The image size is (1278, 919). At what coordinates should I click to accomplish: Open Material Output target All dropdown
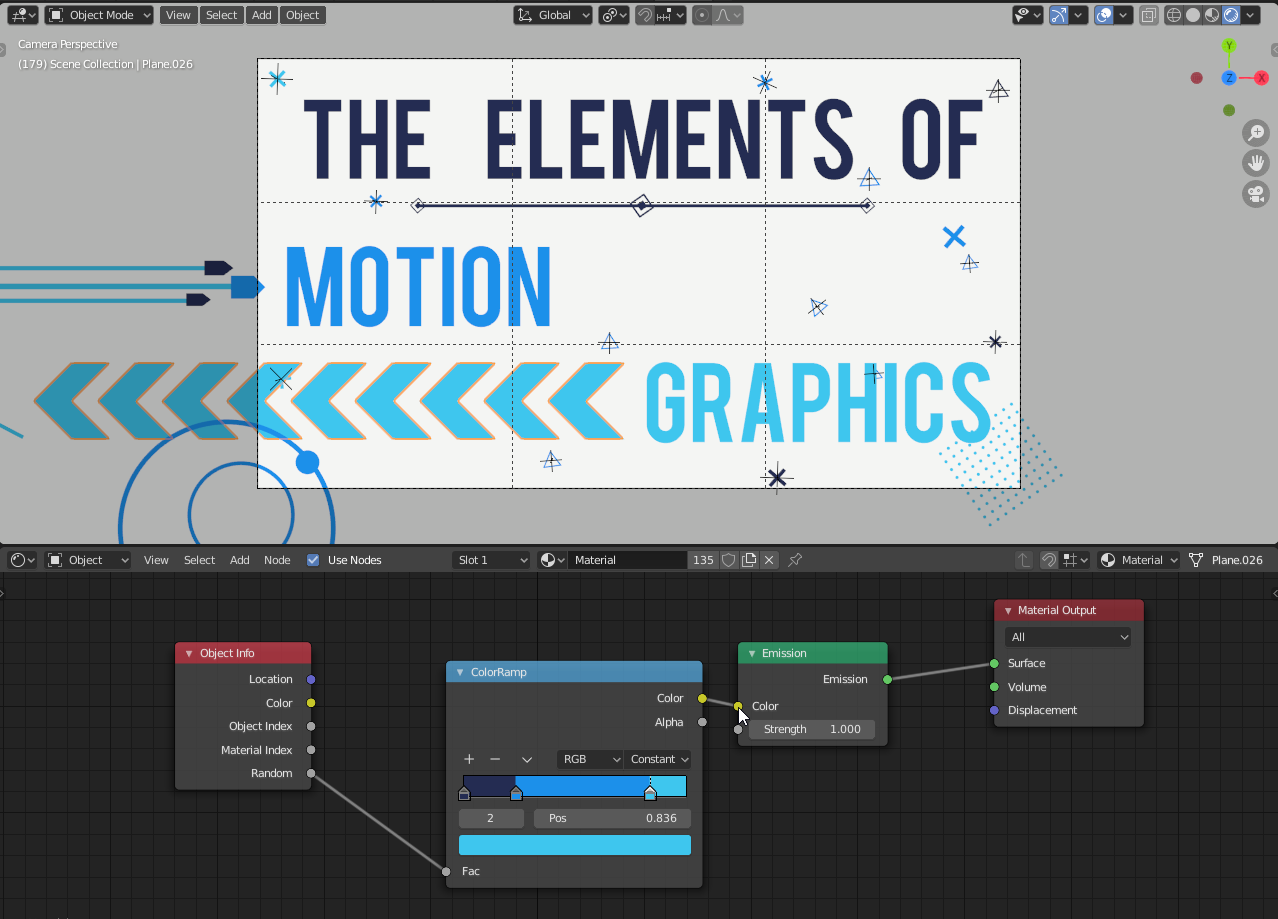(1068, 637)
